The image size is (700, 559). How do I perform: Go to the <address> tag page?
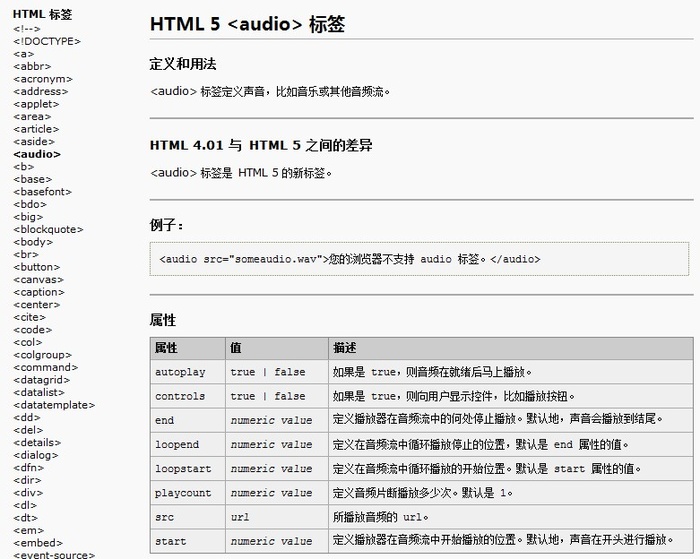point(41,91)
